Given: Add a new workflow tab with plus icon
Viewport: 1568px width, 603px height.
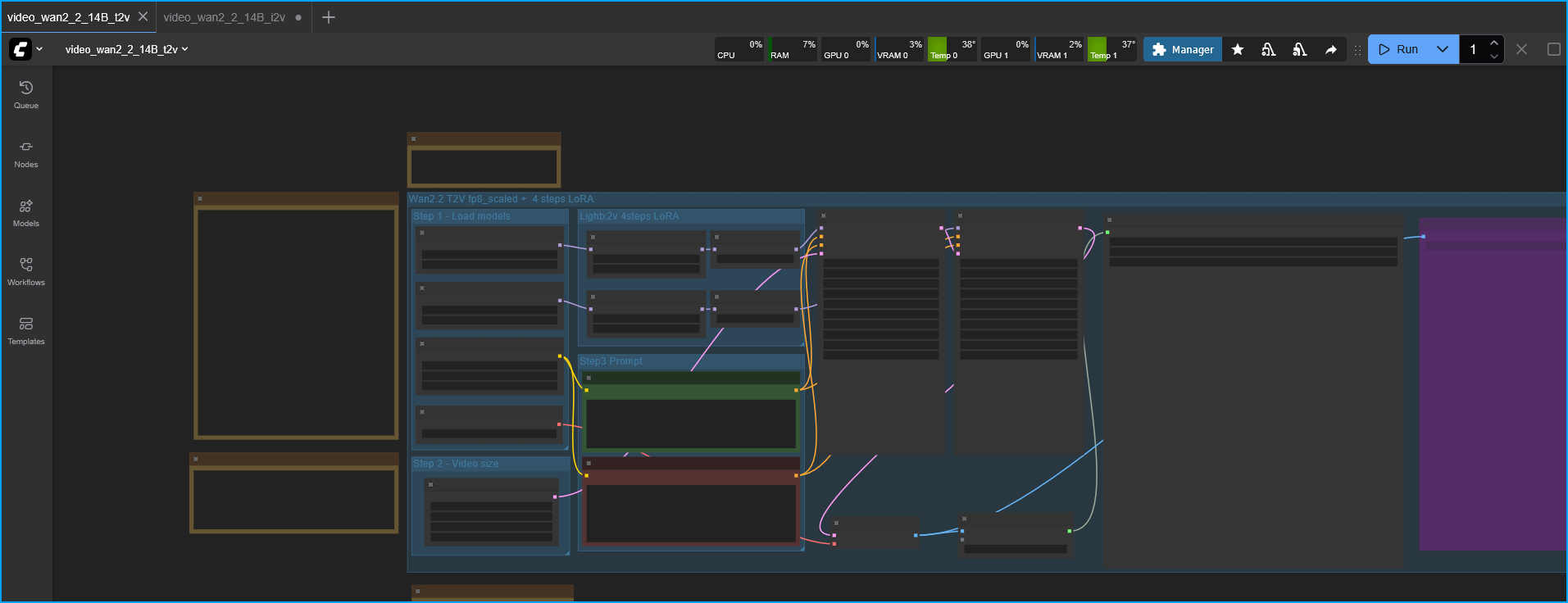Looking at the screenshot, I should point(329,17).
